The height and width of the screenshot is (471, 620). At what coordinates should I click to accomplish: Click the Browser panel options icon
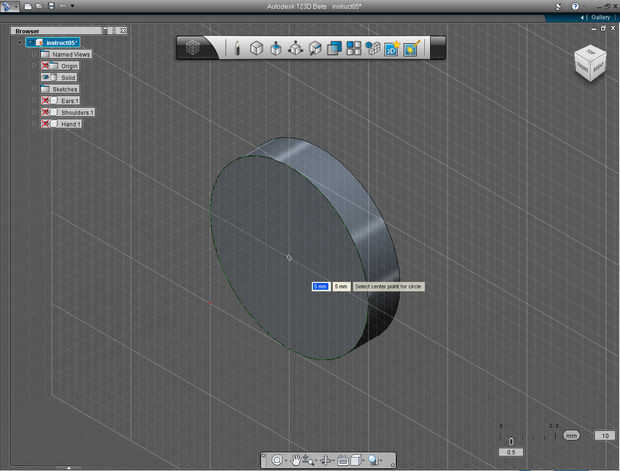[107, 30]
